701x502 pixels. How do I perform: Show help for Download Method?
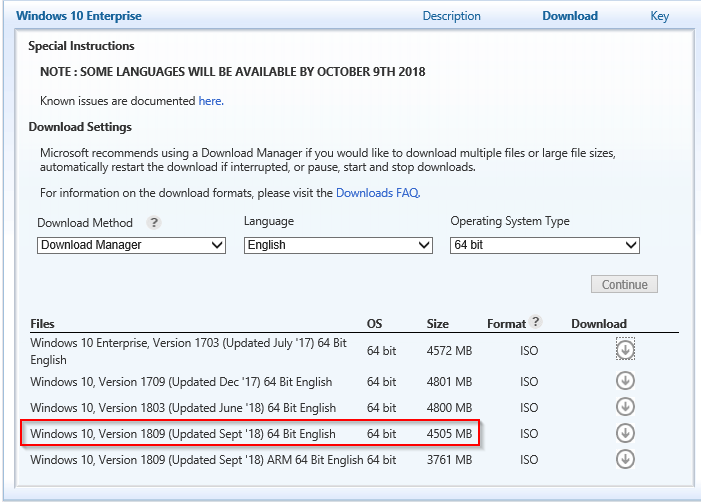point(154,222)
